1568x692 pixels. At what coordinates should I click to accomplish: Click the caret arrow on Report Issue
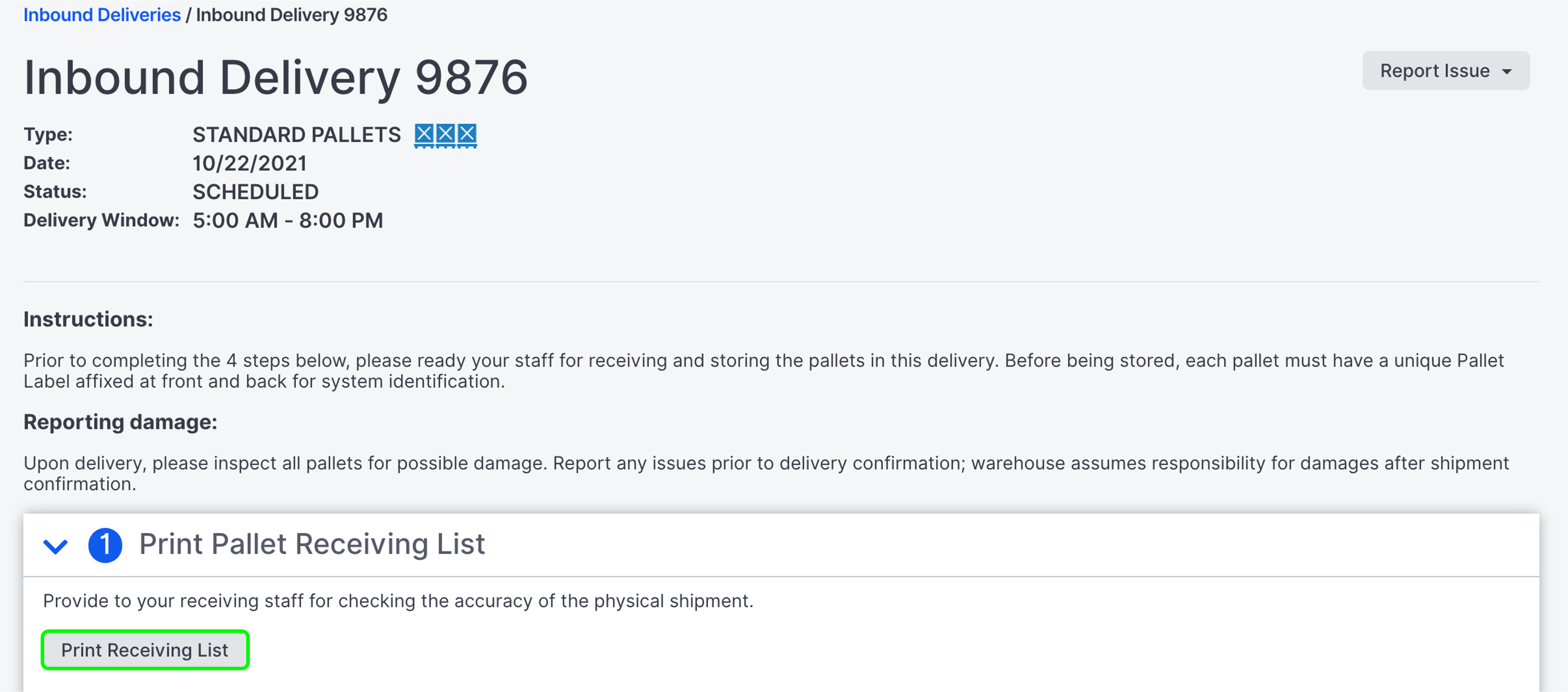coord(1507,71)
